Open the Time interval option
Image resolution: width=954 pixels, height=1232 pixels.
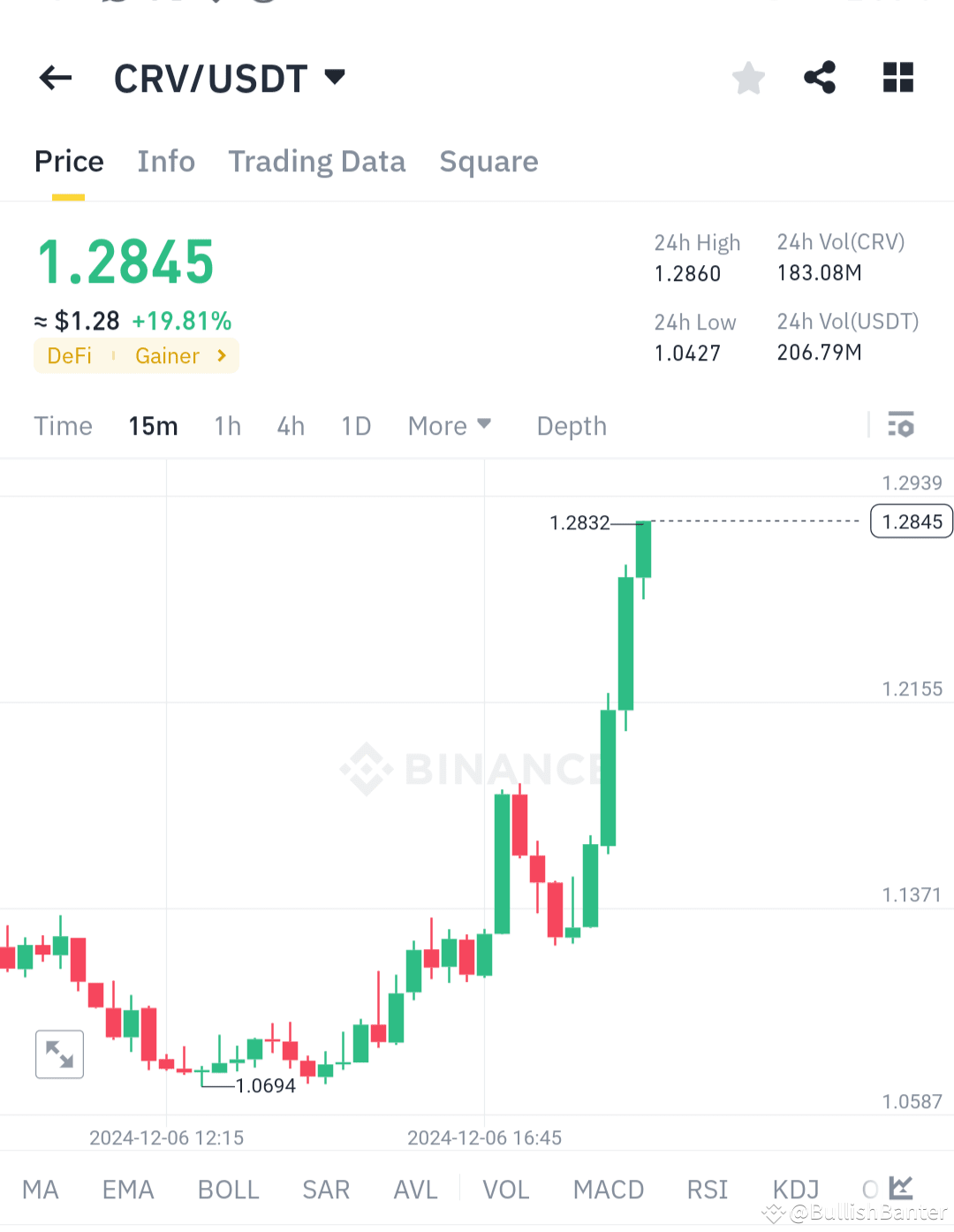pos(63,425)
